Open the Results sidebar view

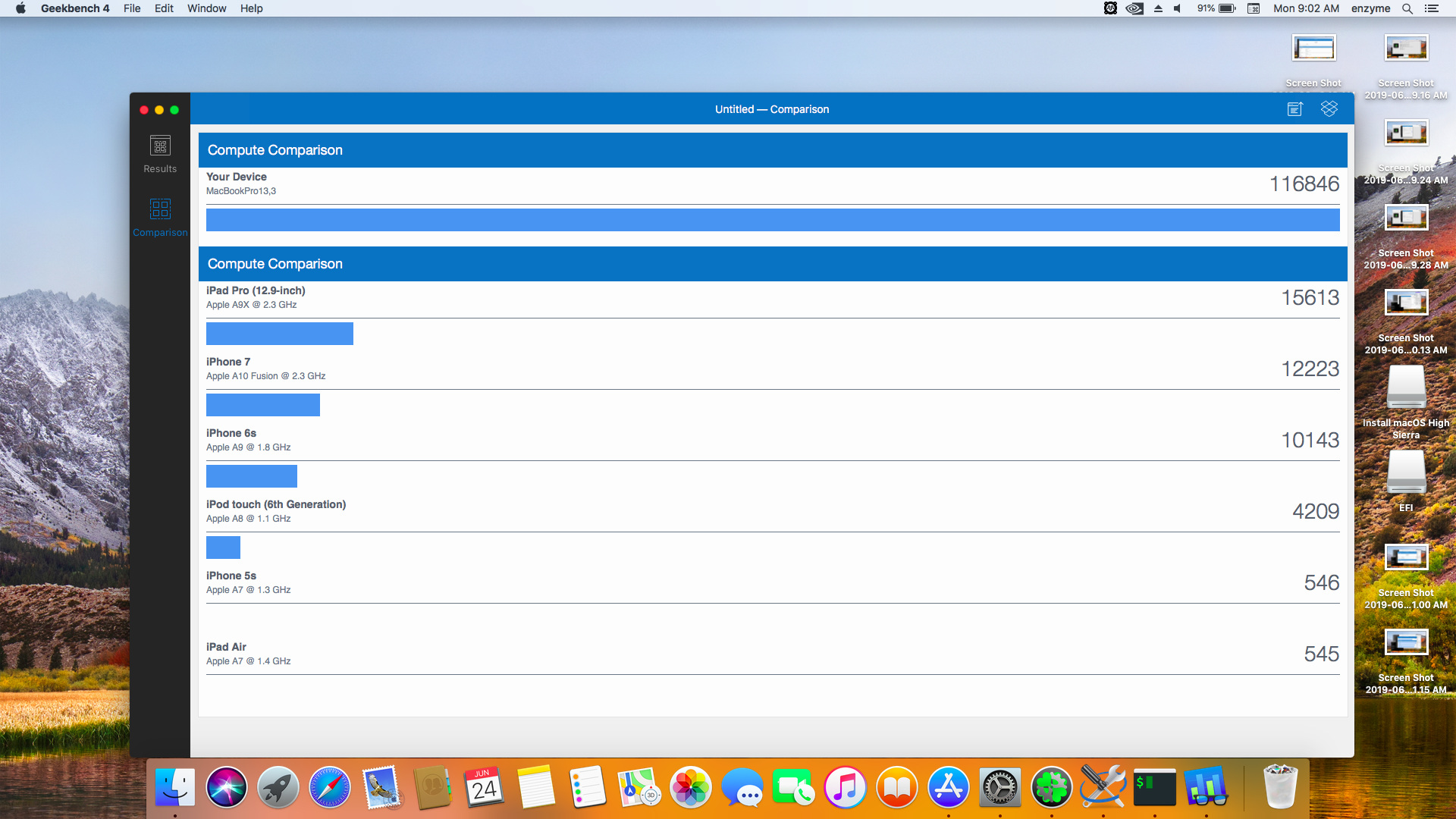click(x=160, y=154)
